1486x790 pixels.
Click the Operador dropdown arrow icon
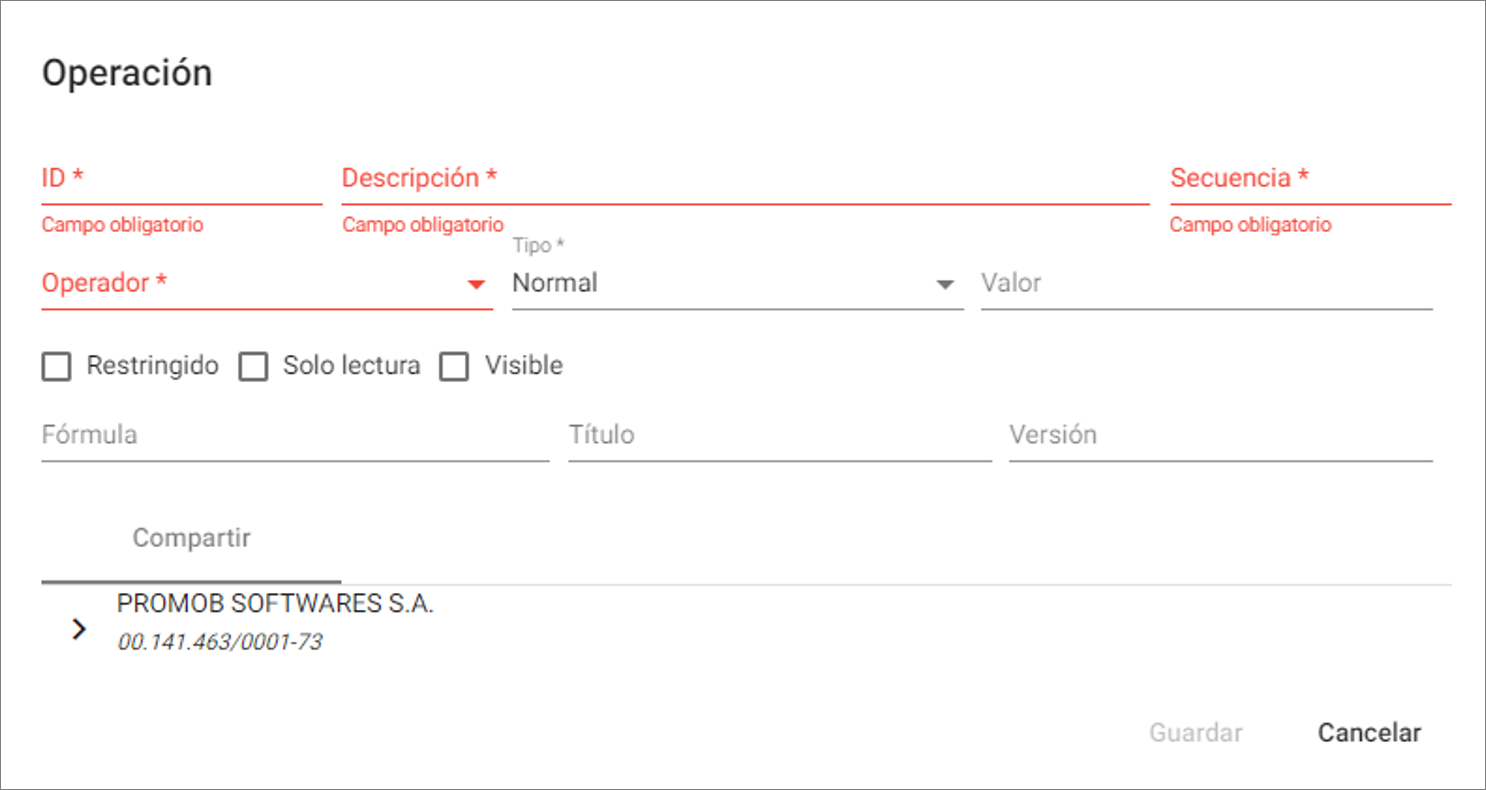[476, 285]
